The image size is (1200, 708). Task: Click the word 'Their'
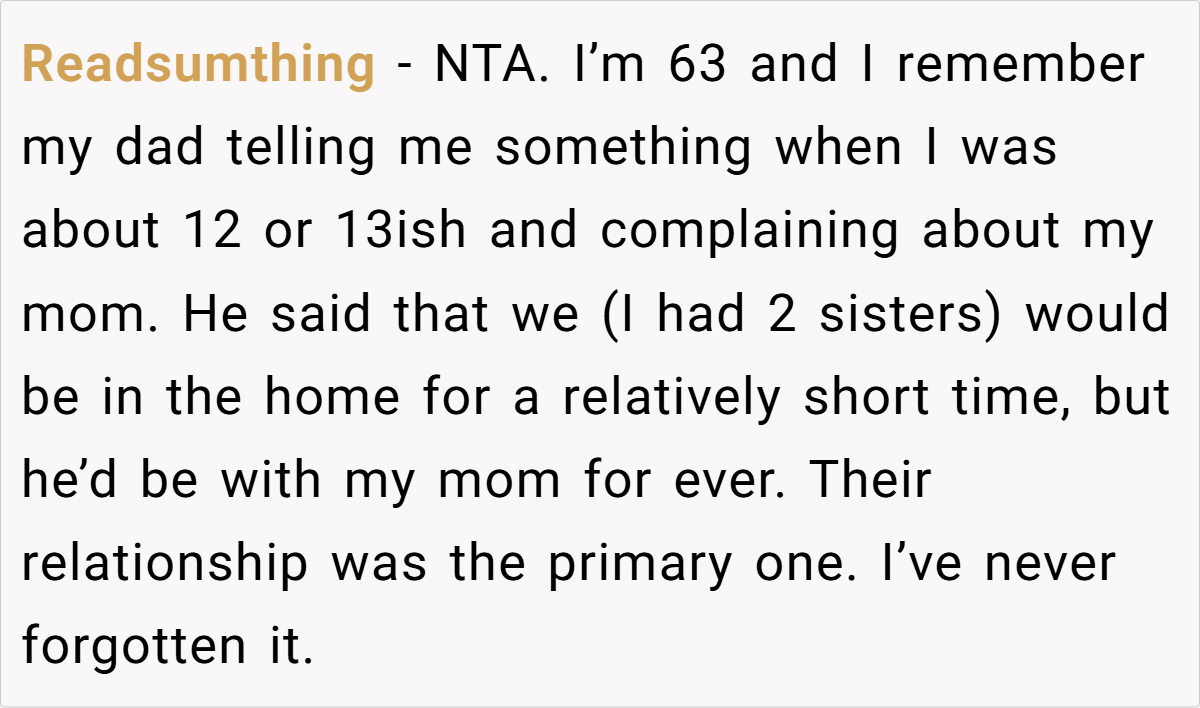click(x=870, y=481)
